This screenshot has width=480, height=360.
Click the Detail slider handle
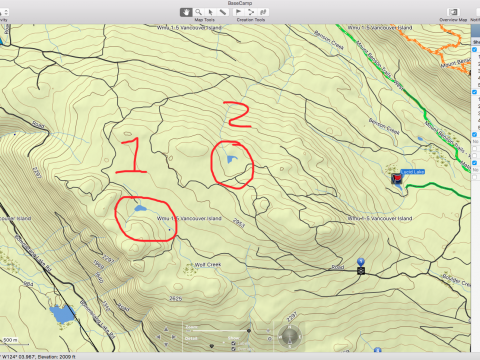tap(211, 346)
